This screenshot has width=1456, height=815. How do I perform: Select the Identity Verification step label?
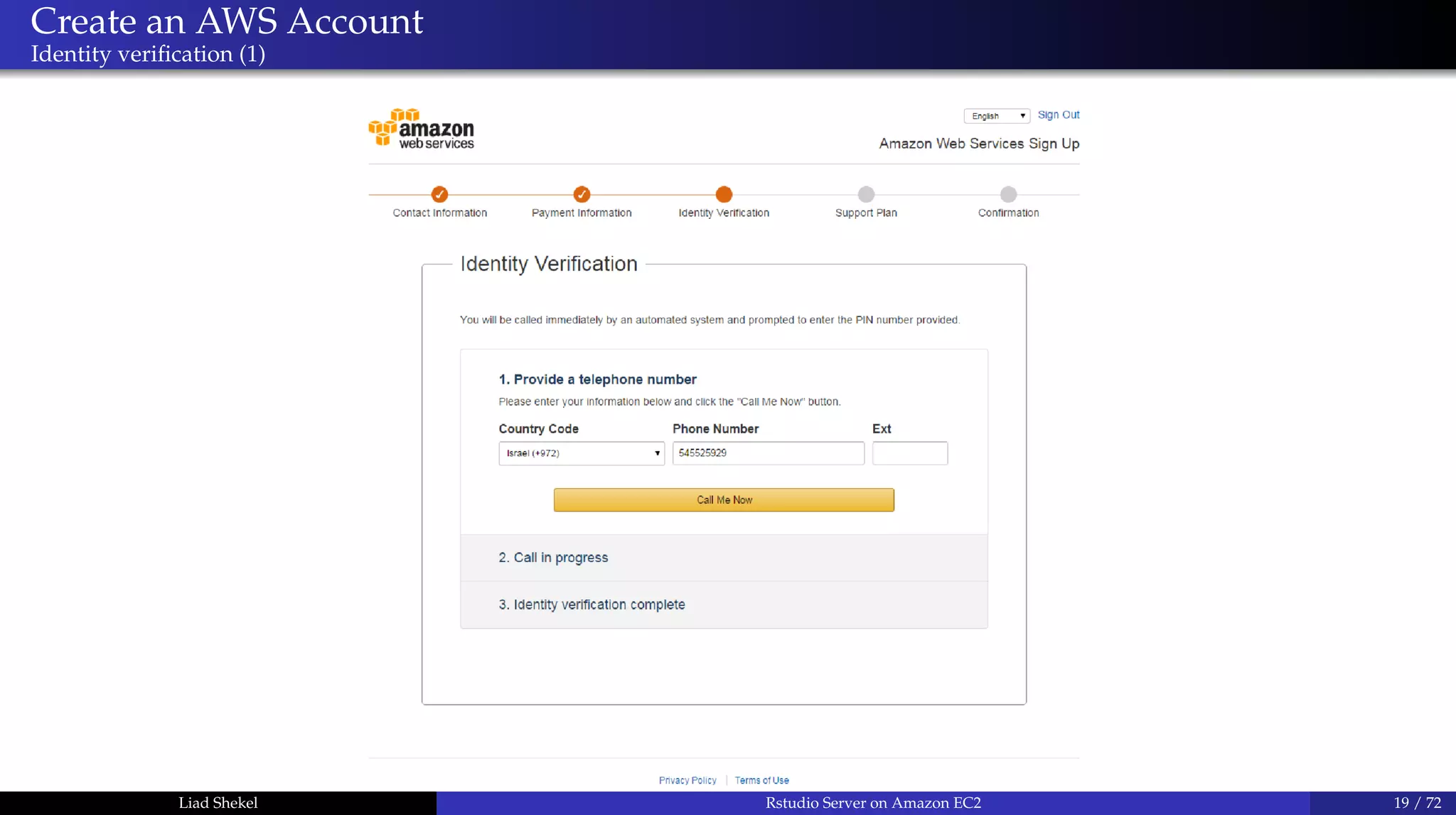pos(724,212)
